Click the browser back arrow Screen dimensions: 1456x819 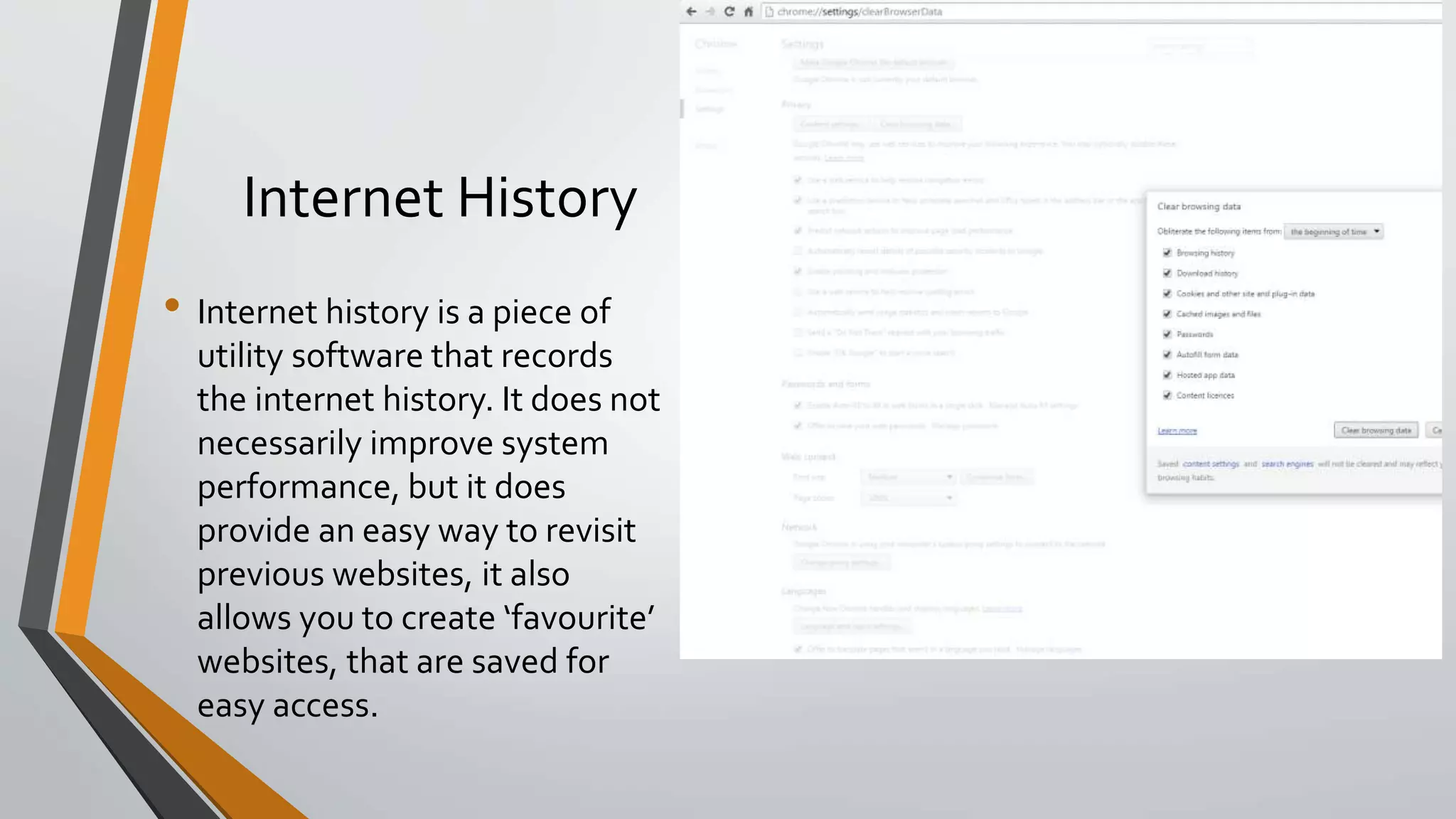691,11
